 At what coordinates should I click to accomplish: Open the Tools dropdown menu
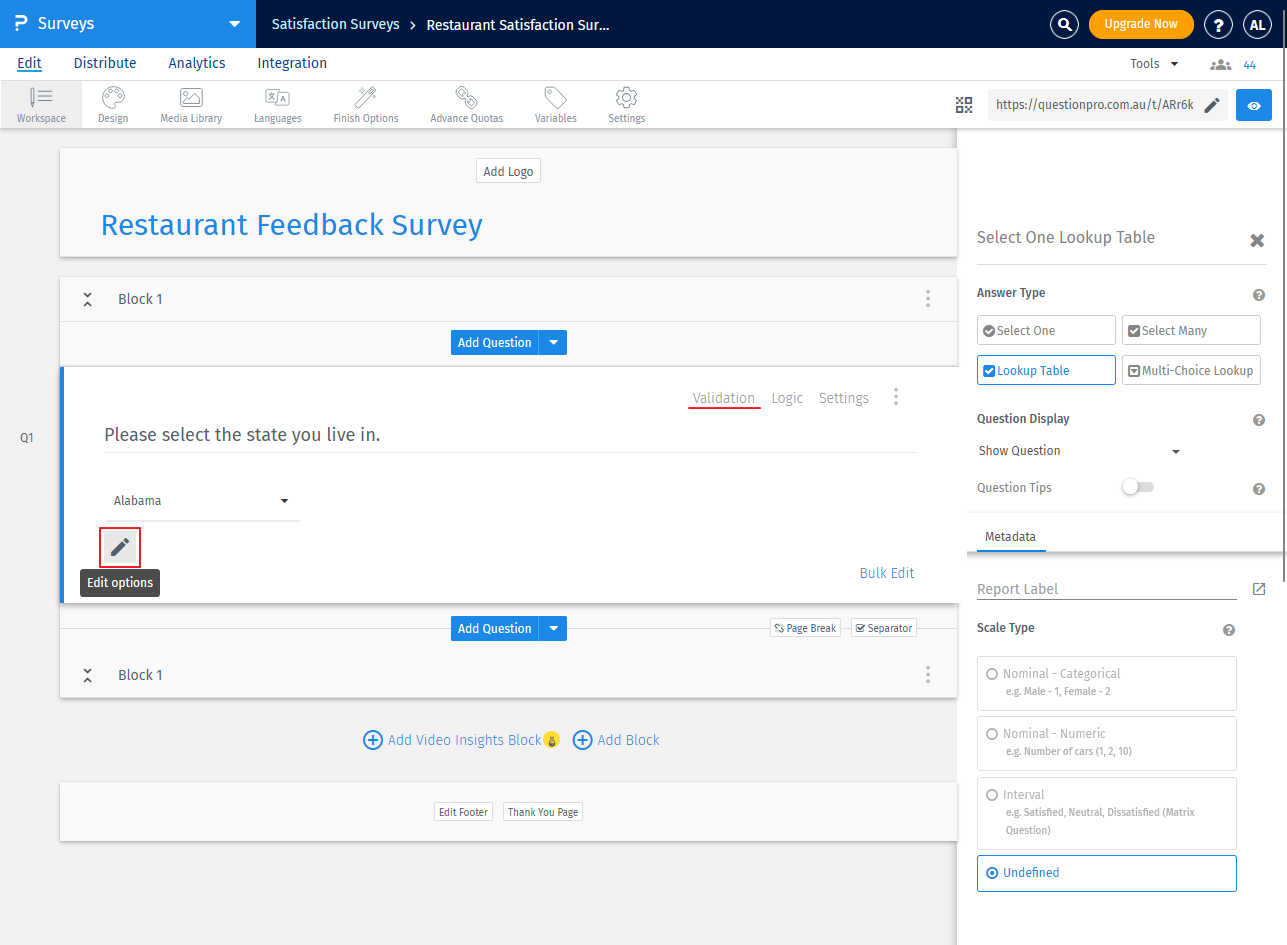click(1154, 64)
